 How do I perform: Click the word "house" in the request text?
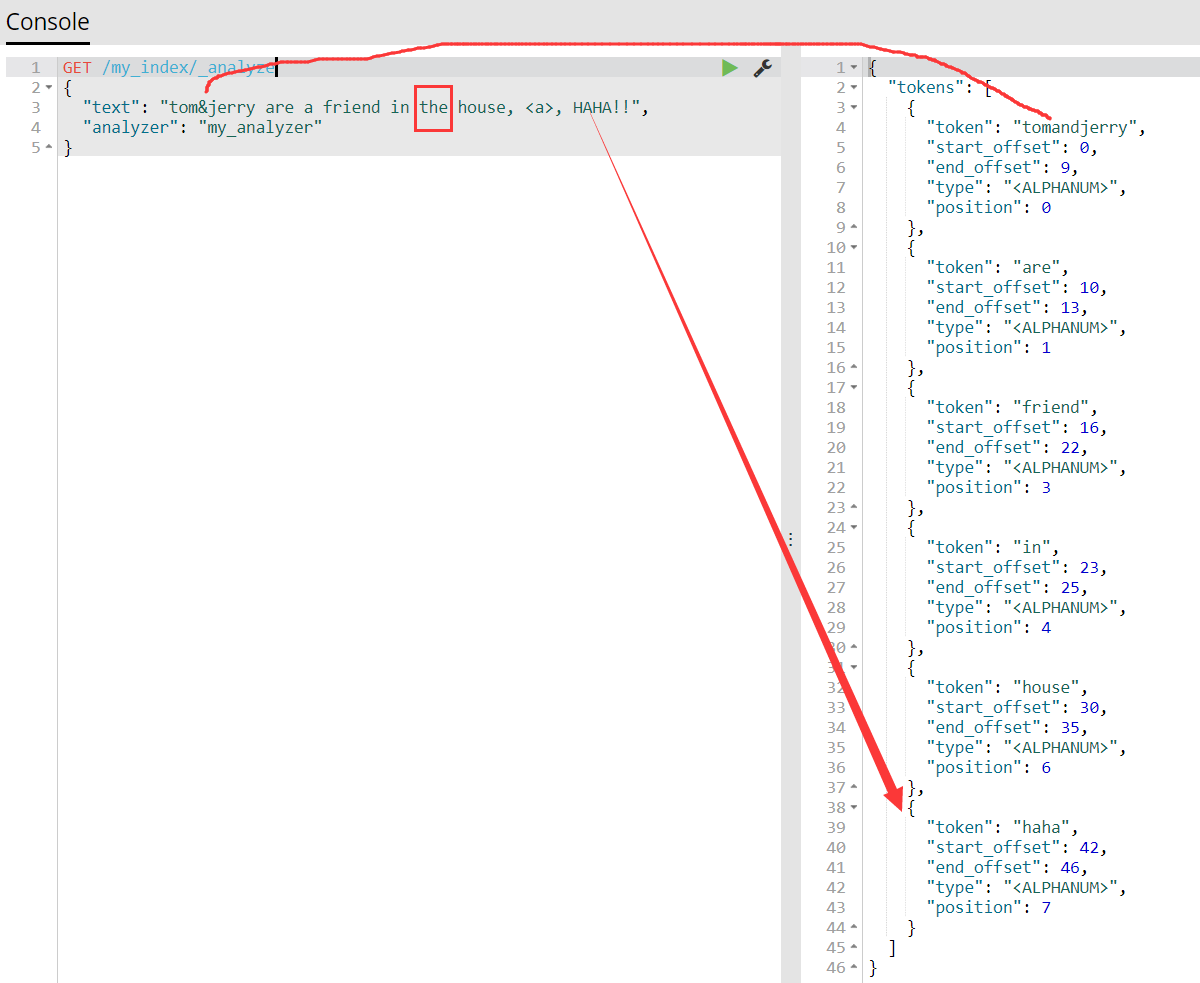482,107
